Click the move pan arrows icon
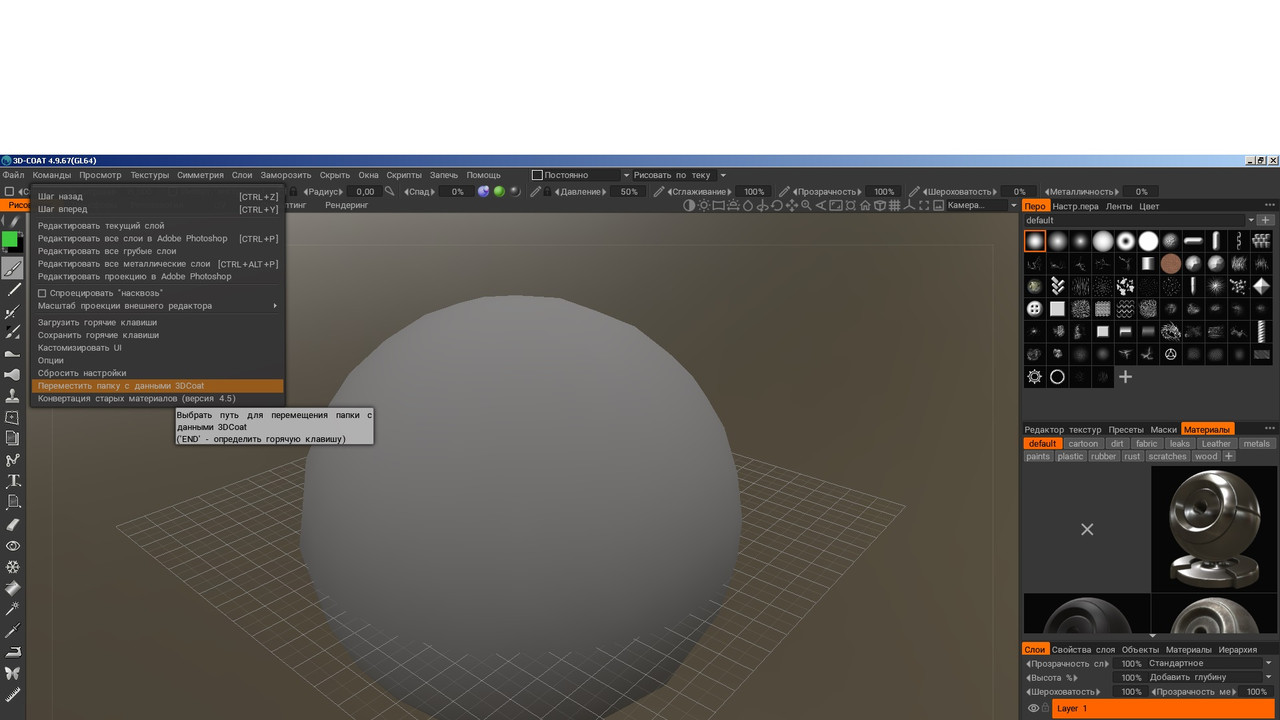 pyautogui.click(x=792, y=205)
